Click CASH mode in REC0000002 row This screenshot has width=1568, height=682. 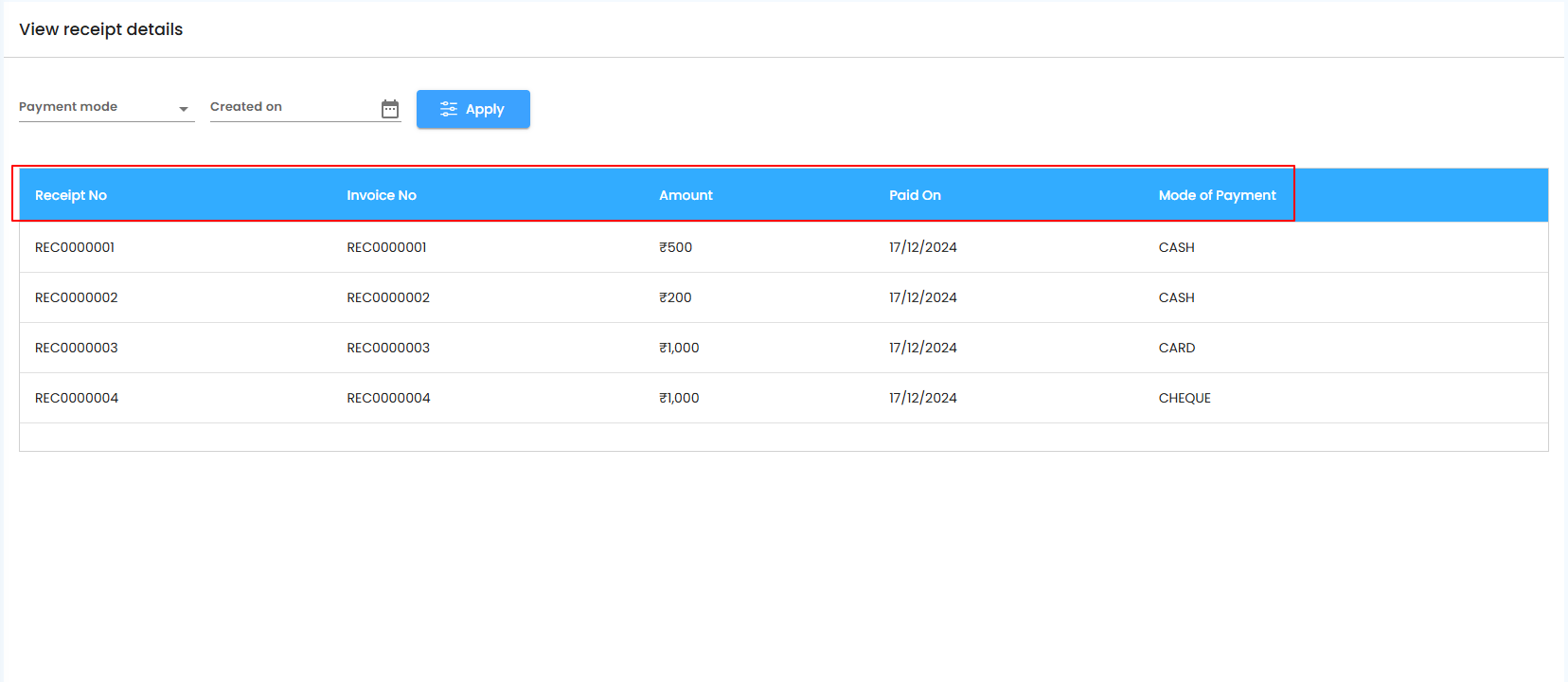pyautogui.click(x=1177, y=297)
